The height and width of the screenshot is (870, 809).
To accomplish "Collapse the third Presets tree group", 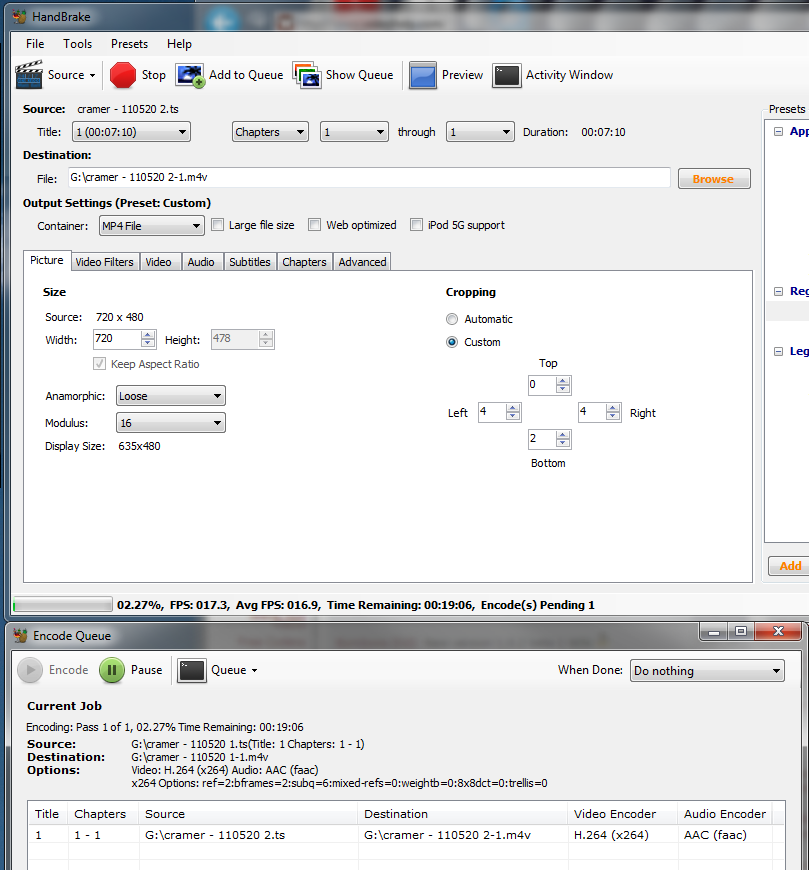I will [x=778, y=351].
